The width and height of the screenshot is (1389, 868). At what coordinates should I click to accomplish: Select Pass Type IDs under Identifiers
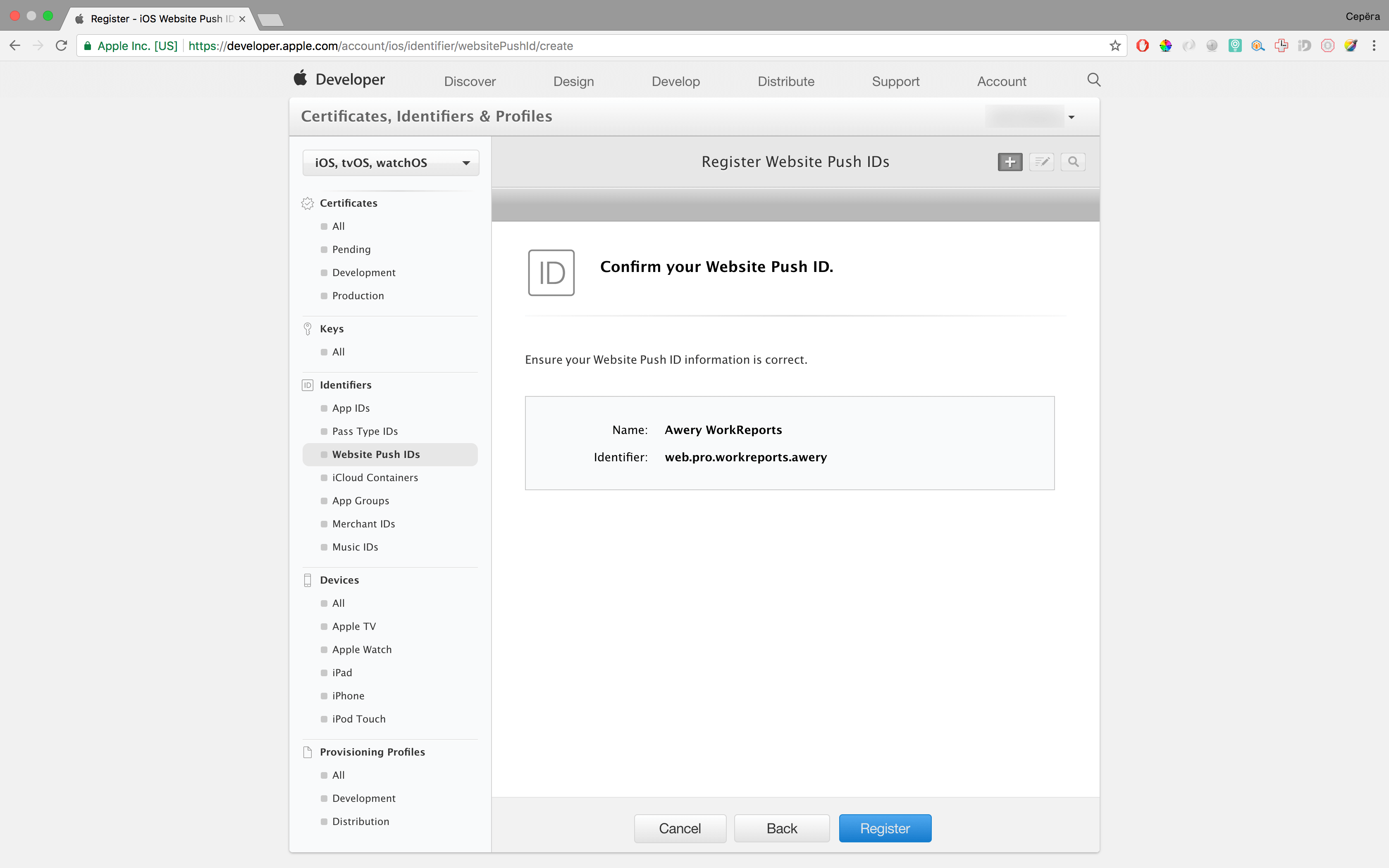pos(365,431)
